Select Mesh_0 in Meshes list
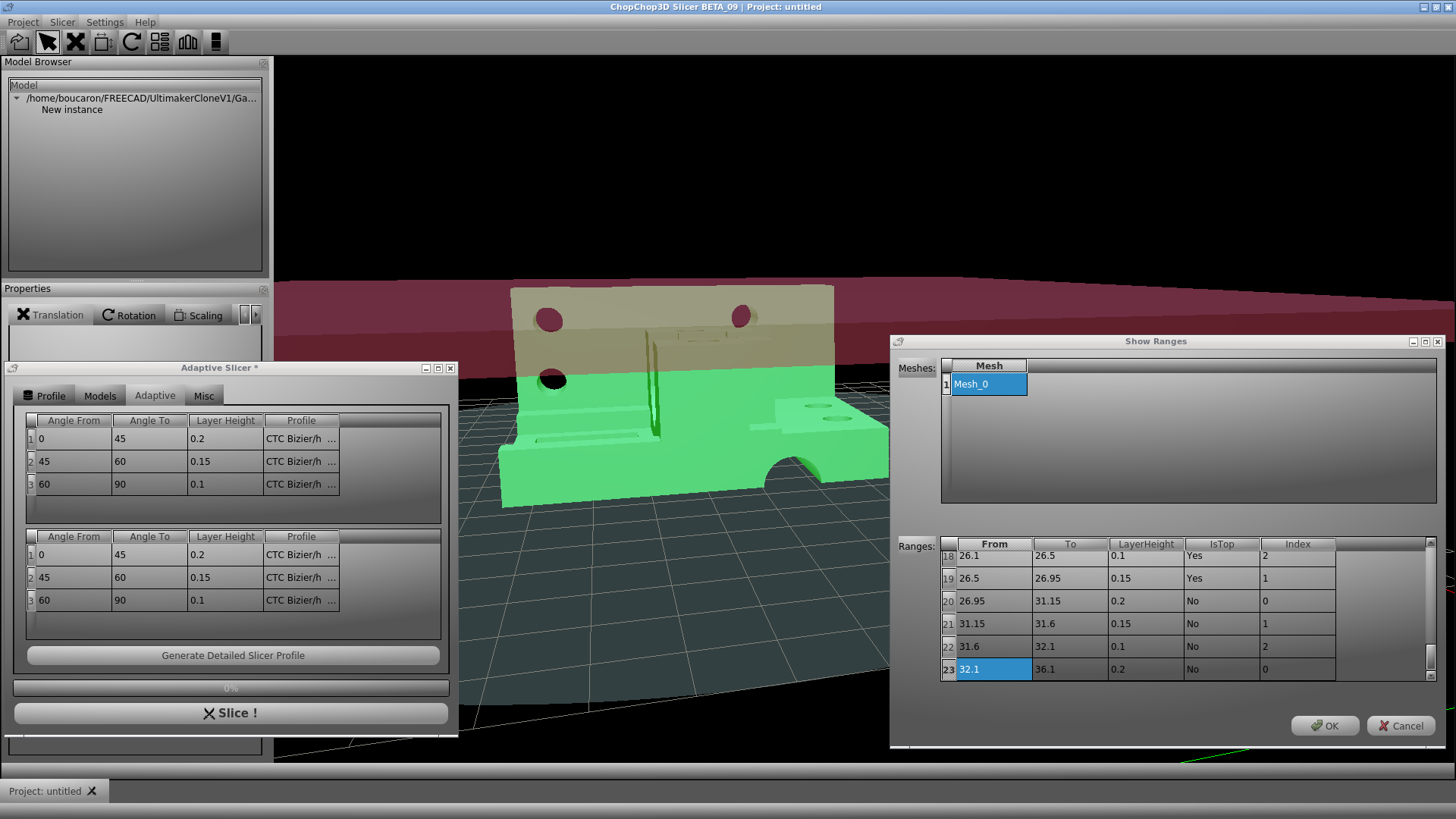This screenshot has height=819, width=1456. [989, 384]
